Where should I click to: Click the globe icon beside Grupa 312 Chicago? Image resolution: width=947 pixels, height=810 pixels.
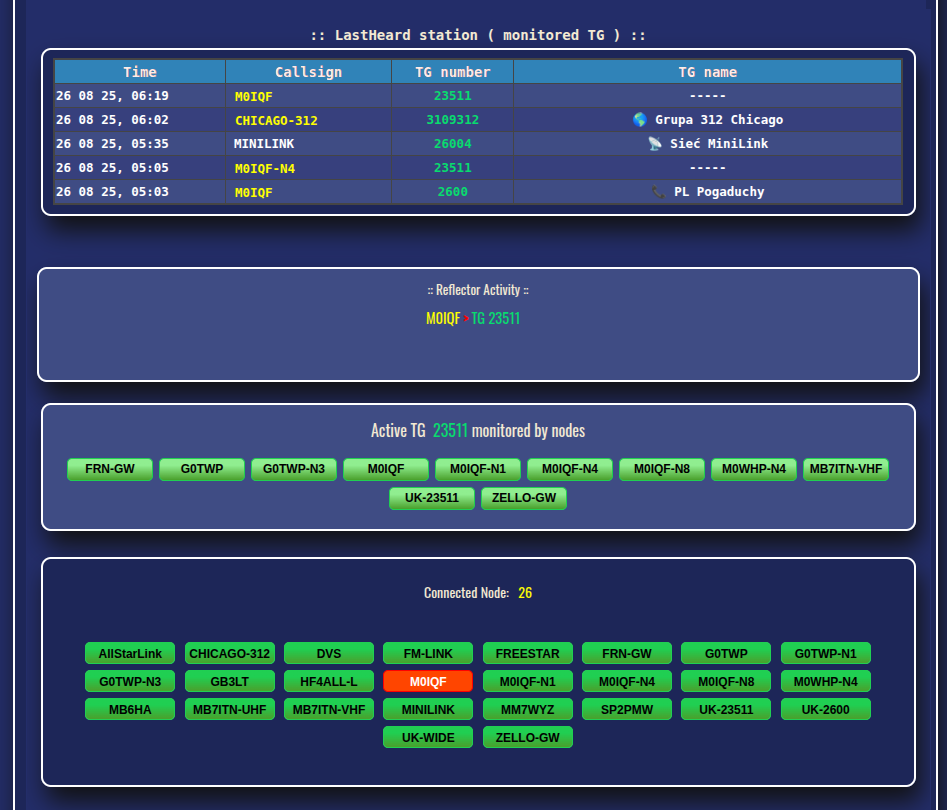[640, 120]
